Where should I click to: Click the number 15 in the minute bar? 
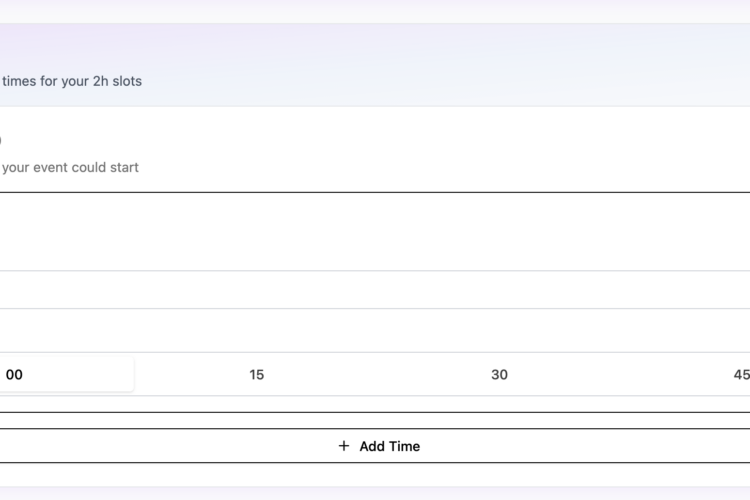pyautogui.click(x=257, y=375)
